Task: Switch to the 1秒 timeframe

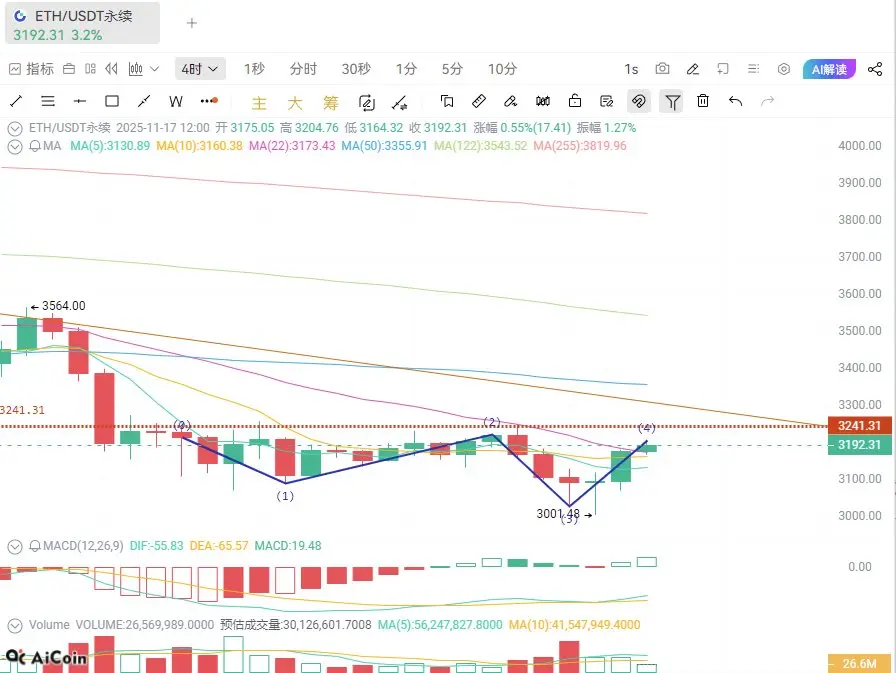Action: [x=254, y=69]
